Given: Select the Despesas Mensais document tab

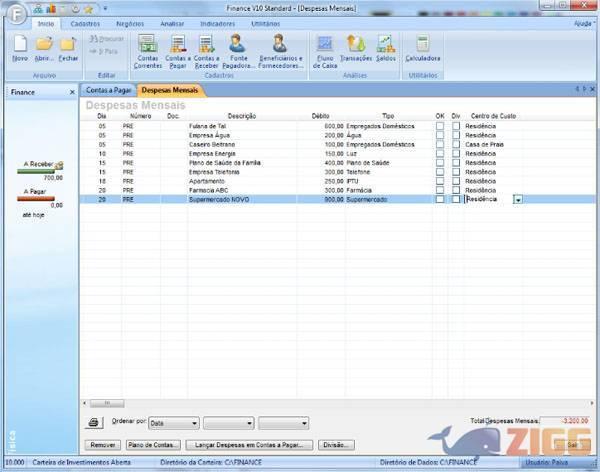Looking at the screenshot, I should tap(170, 90).
